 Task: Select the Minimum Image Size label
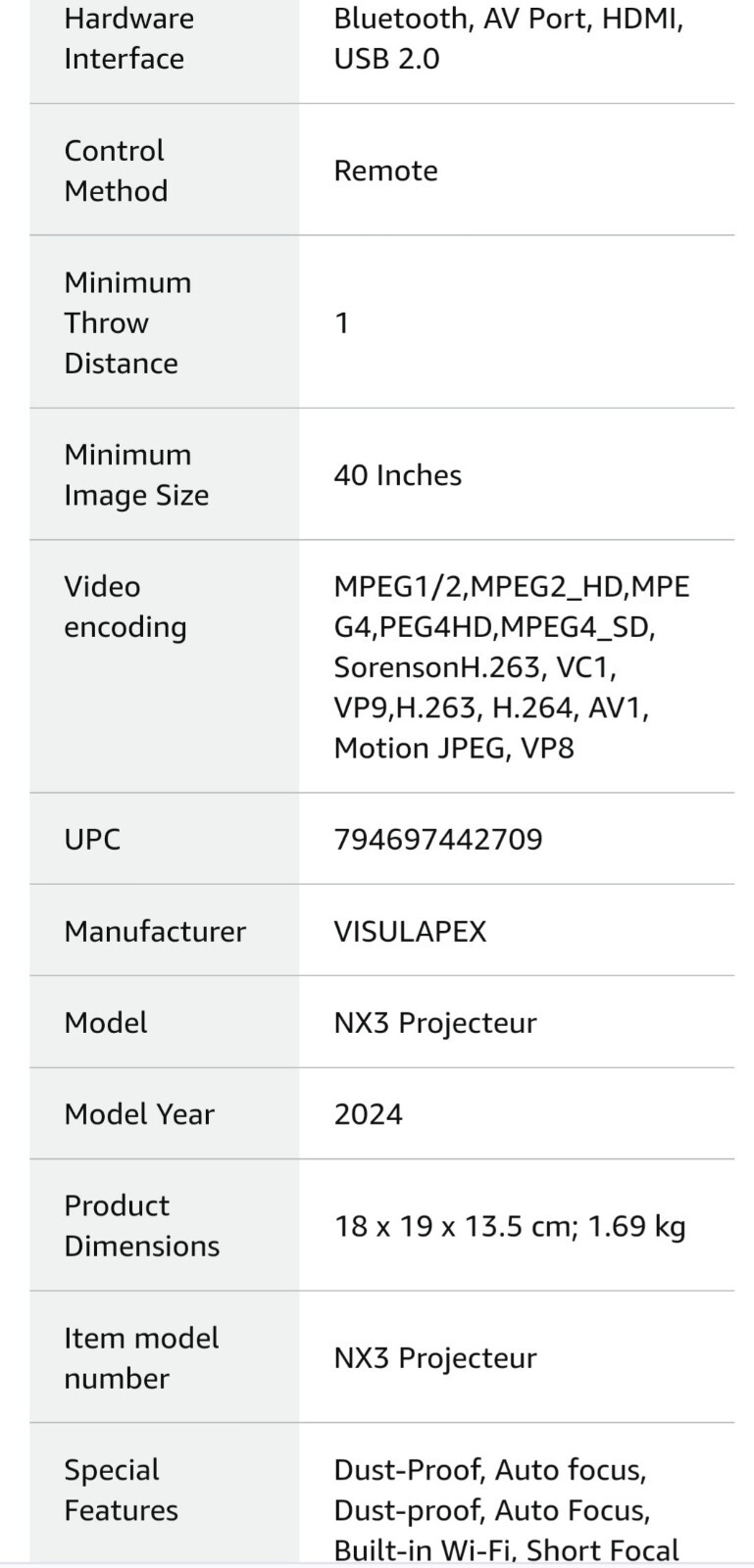coord(136,474)
